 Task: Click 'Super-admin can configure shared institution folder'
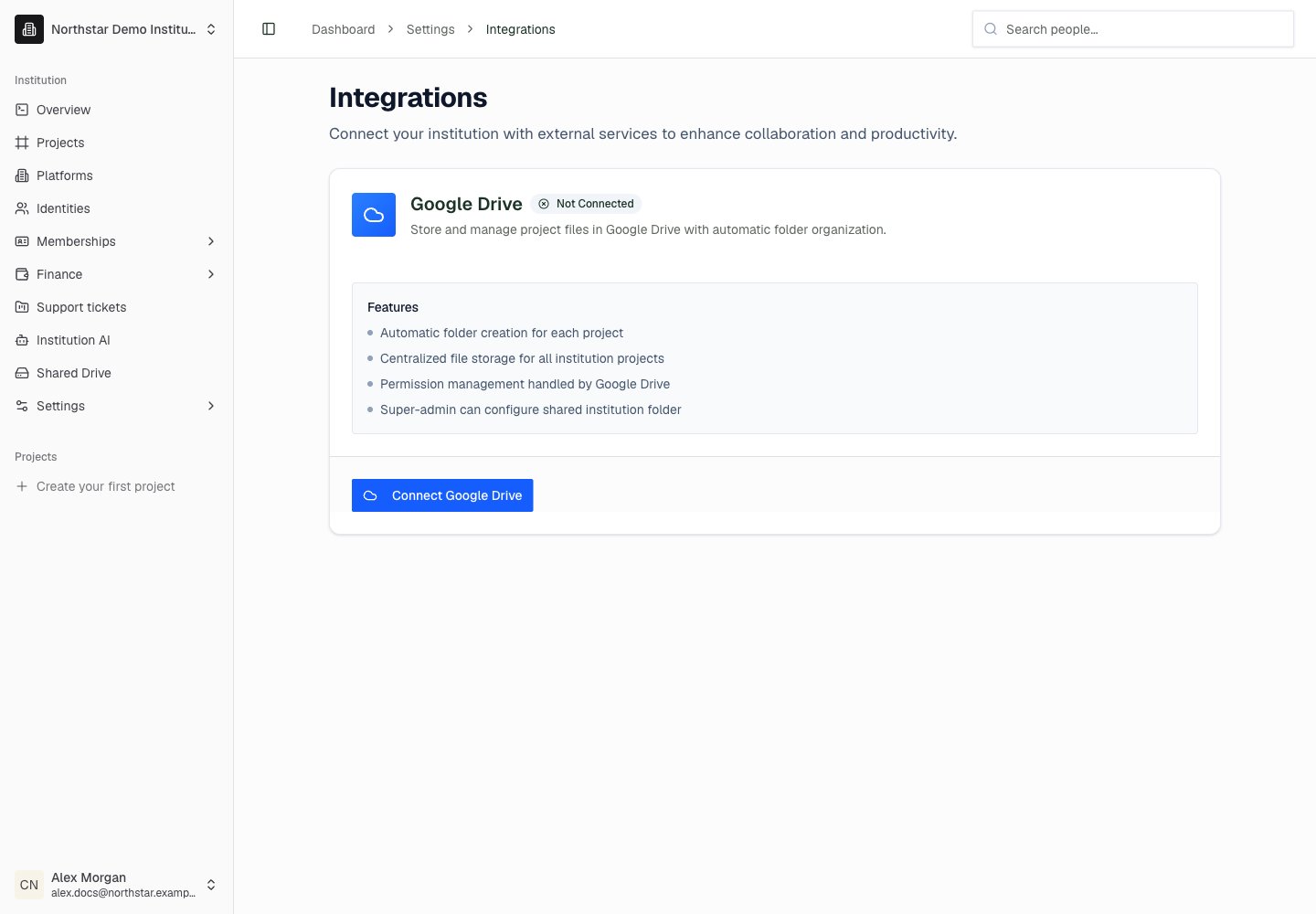(x=530, y=409)
